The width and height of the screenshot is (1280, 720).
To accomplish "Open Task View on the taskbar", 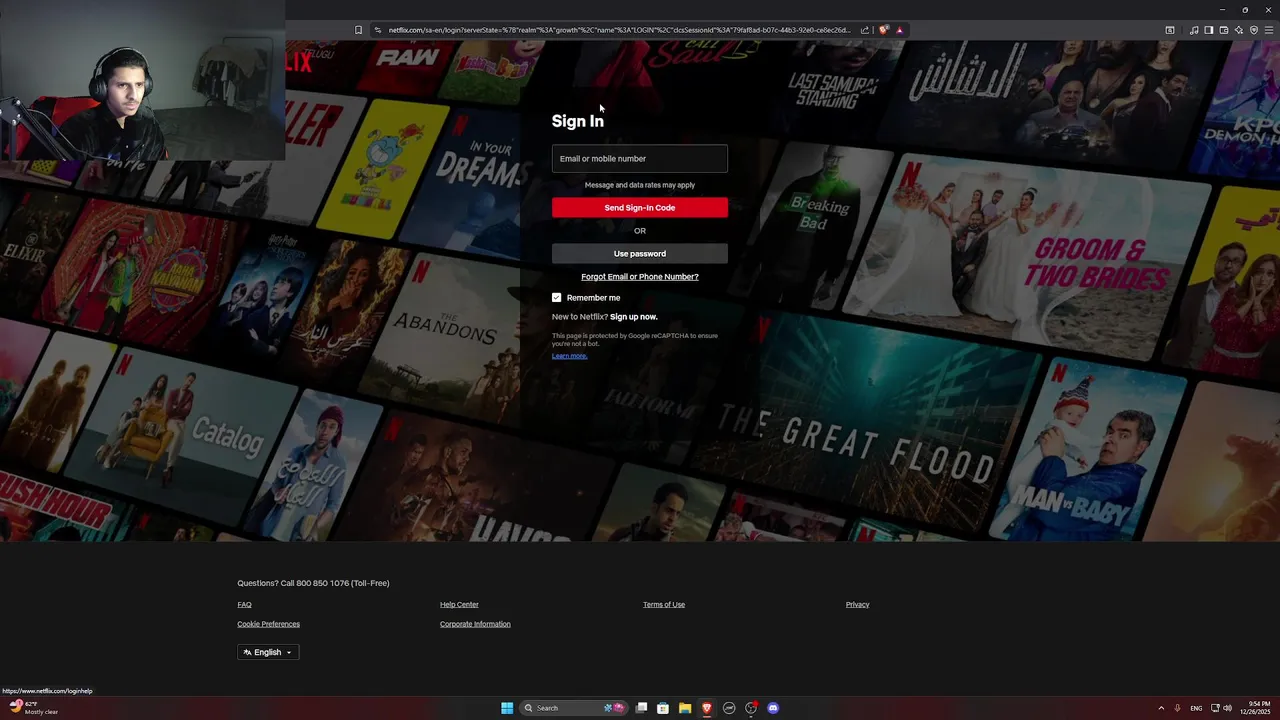I will [641, 708].
